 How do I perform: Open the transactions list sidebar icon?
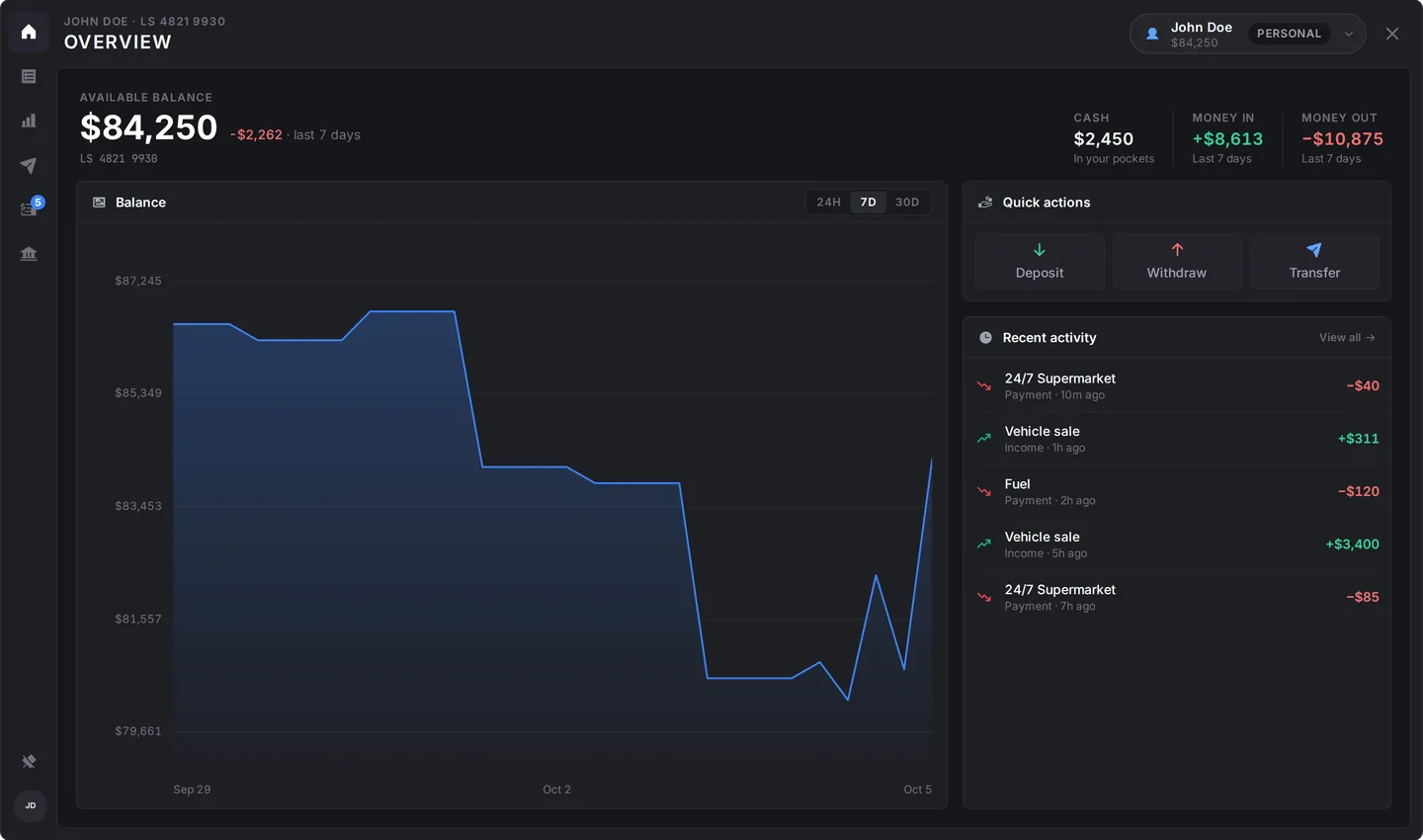pyautogui.click(x=29, y=76)
